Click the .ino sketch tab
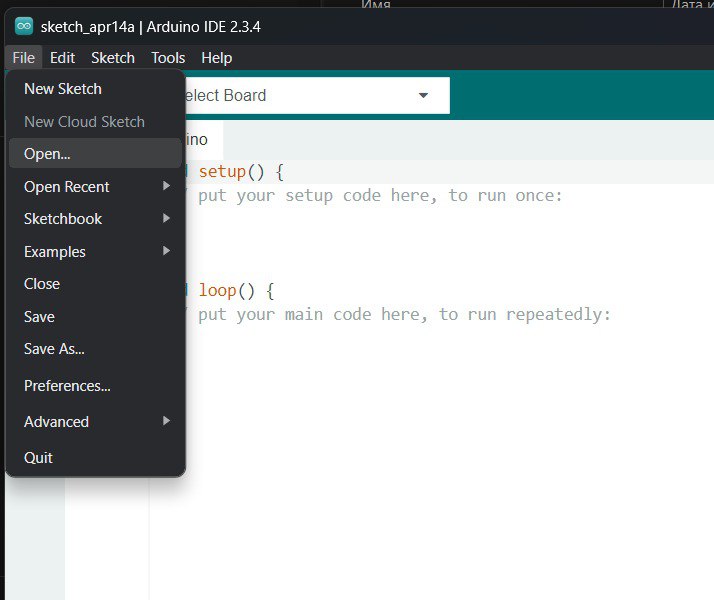 pos(204,140)
